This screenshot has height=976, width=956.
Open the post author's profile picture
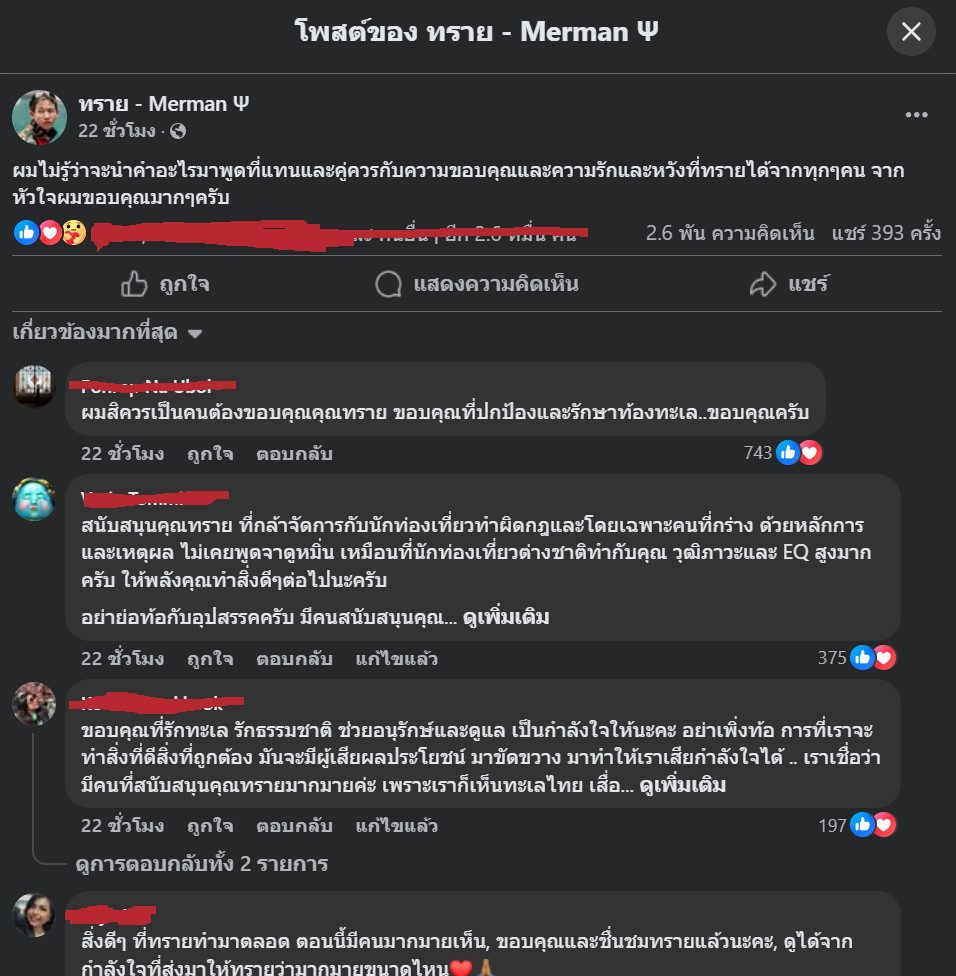point(39,117)
